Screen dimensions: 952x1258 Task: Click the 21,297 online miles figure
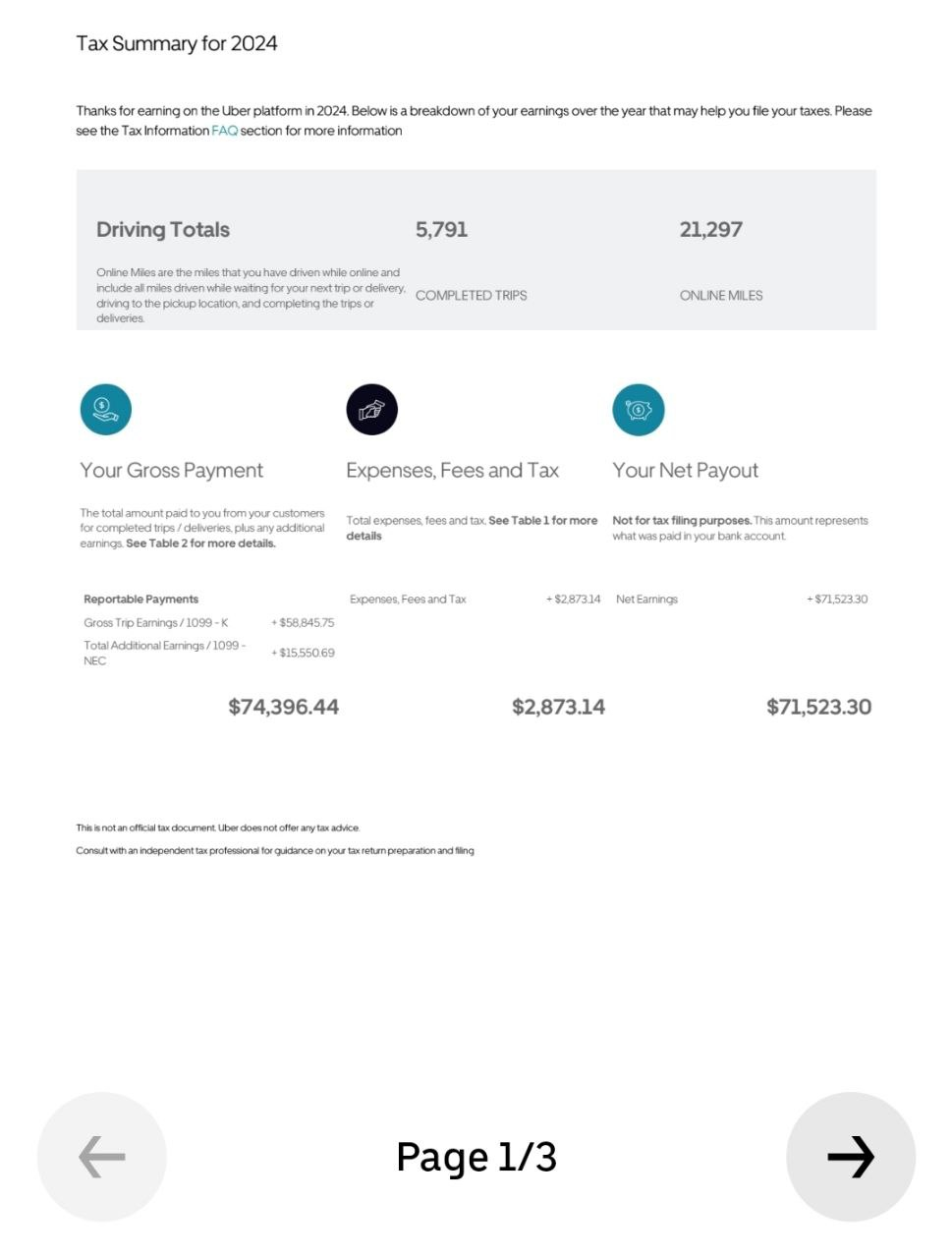pyautogui.click(x=710, y=229)
